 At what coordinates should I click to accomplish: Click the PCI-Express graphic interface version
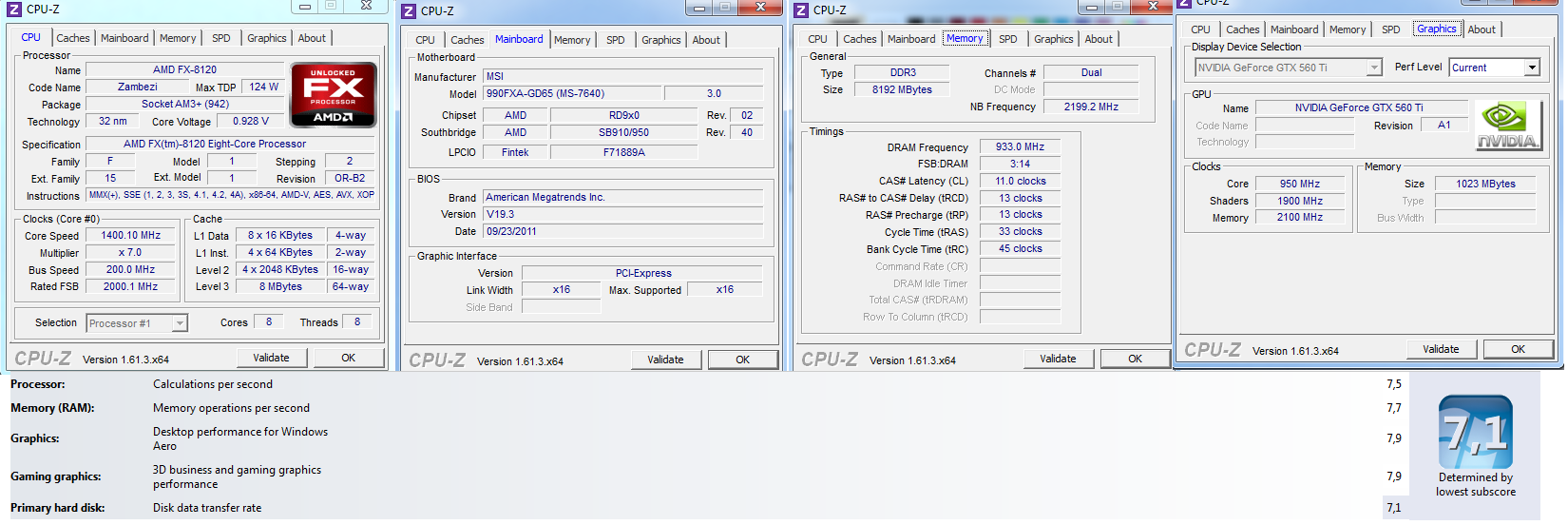[x=643, y=274]
